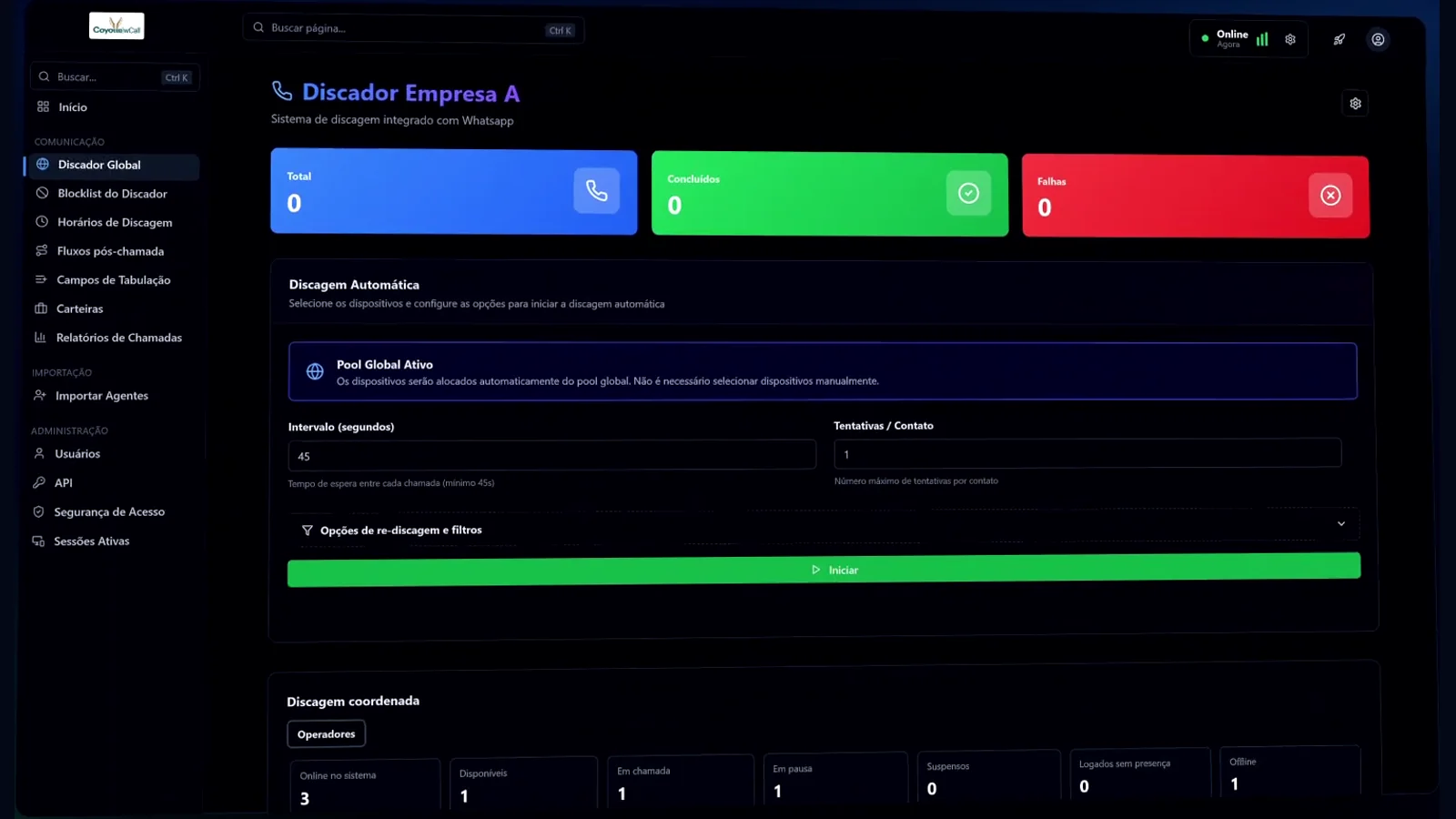Open the user profile icon
The image size is (1456, 819).
pos(1379,39)
